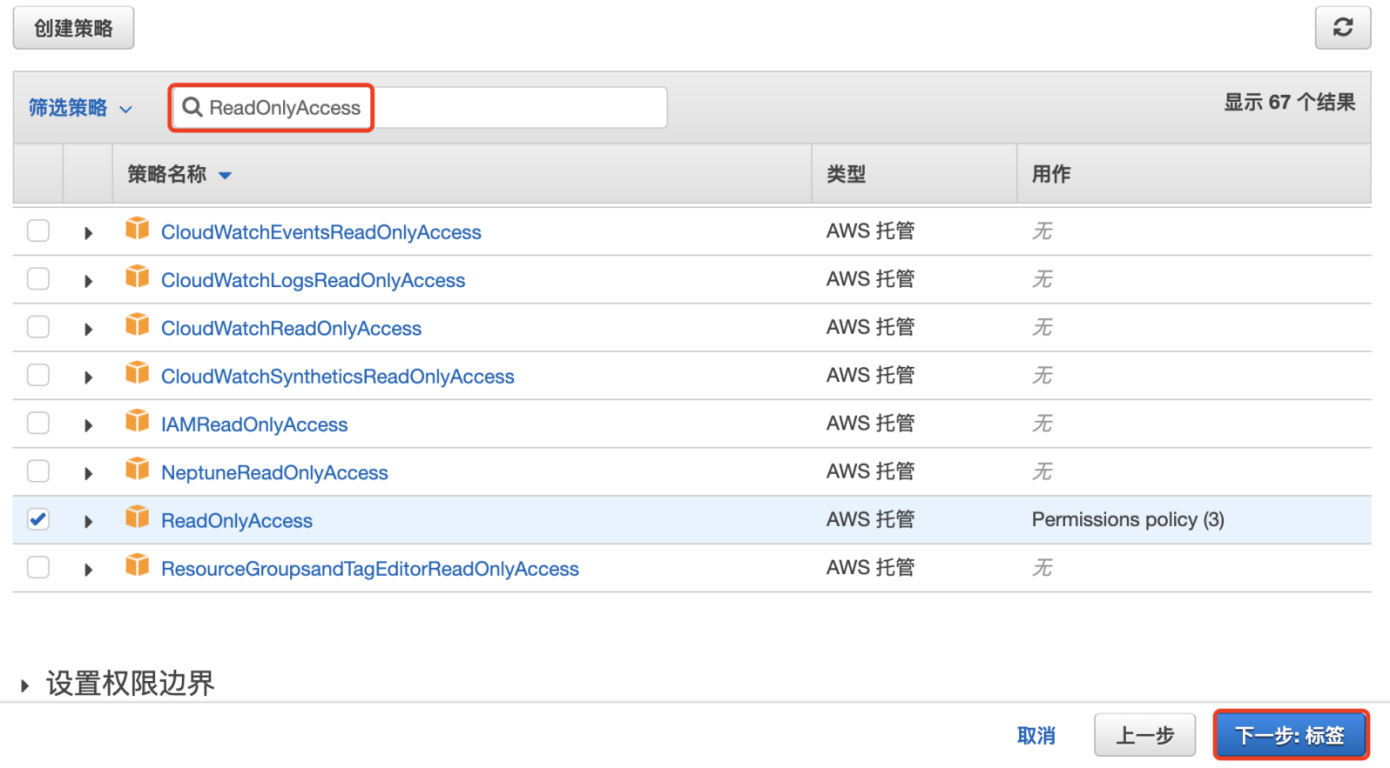Click AWS 托管 in the NeptuneReadOnlyAccess row
Screen dimensions: 1390x768
click(870, 471)
